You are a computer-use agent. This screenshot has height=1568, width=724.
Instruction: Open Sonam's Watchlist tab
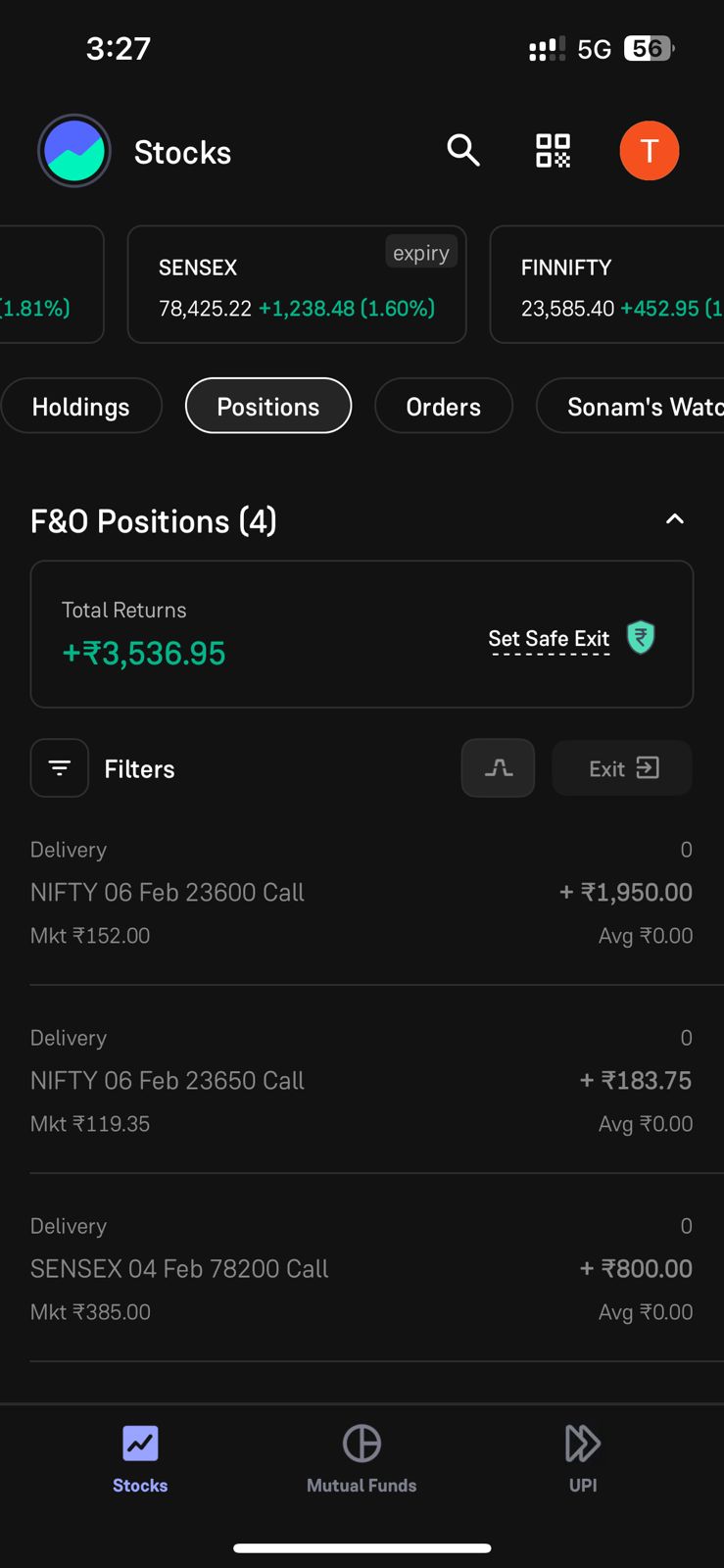[632, 406]
